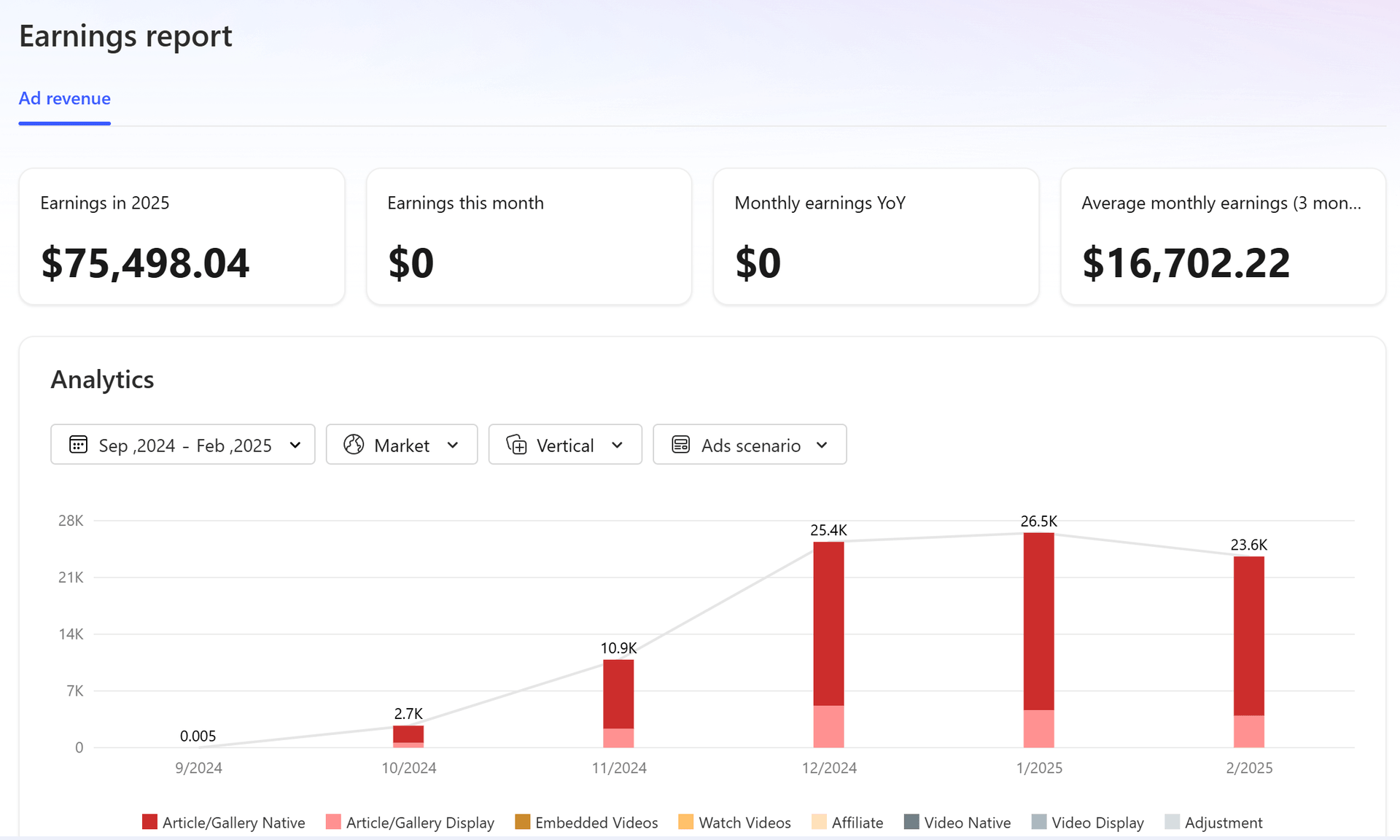Expand the Vertical dropdown chevron
Screen dimensions: 1400x840
[x=618, y=445]
